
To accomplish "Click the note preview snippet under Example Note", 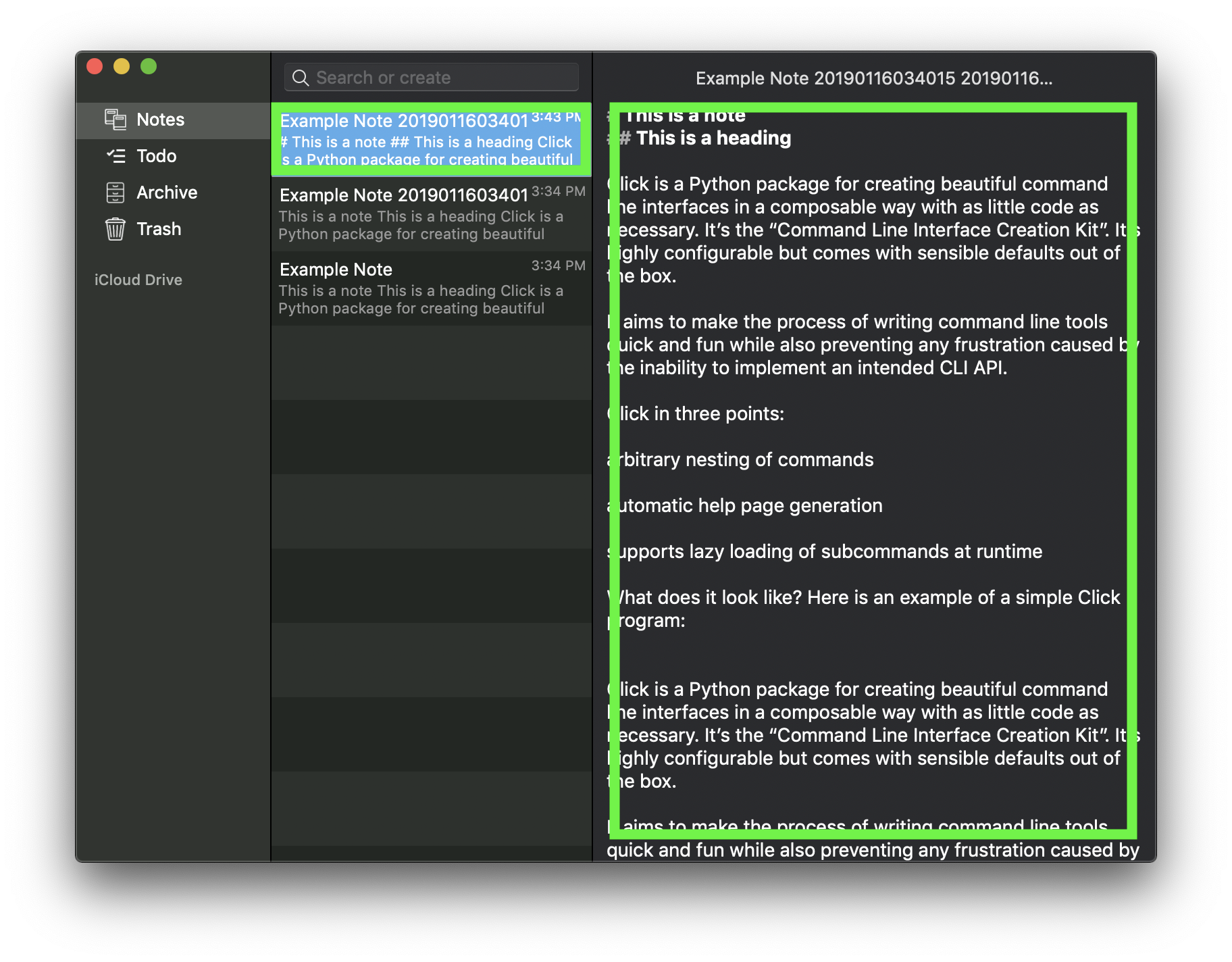I will 419,299.
